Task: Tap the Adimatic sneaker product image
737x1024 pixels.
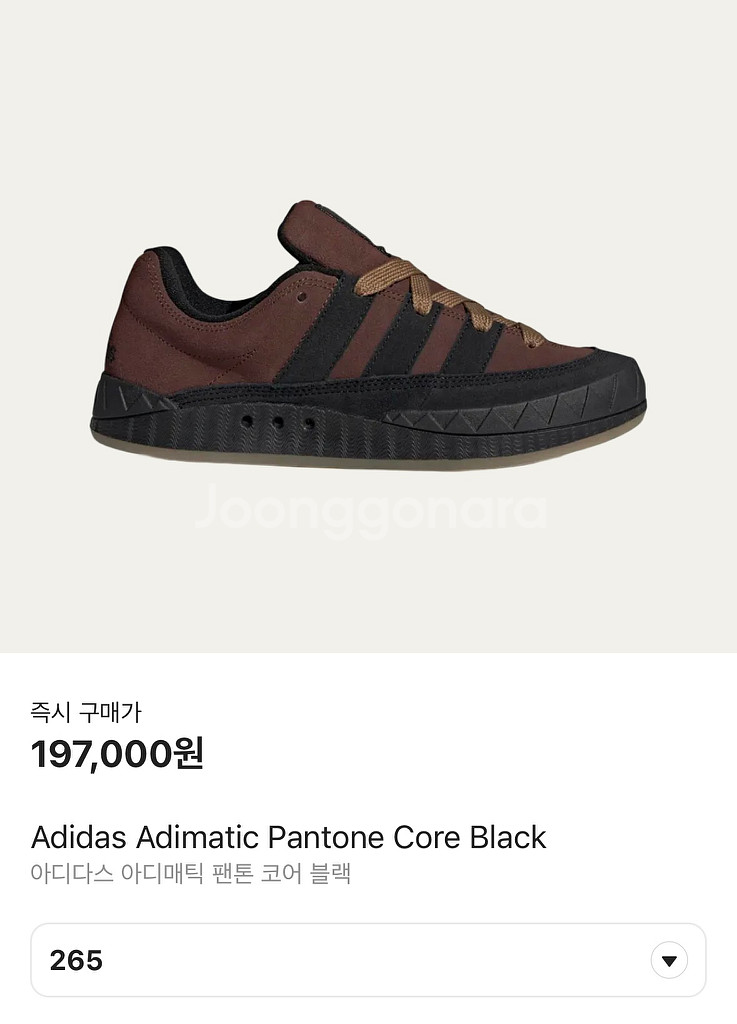Action: 368,335
